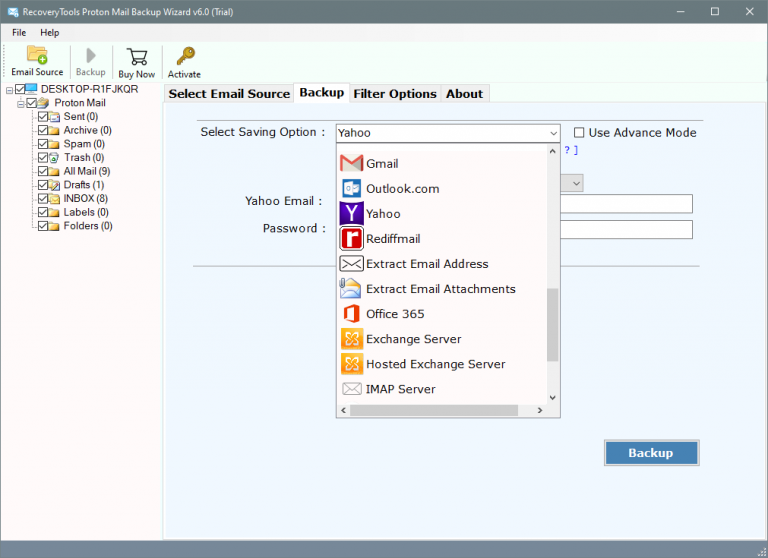Choose the Gmail icon in the dropdown list

[351, 163]
